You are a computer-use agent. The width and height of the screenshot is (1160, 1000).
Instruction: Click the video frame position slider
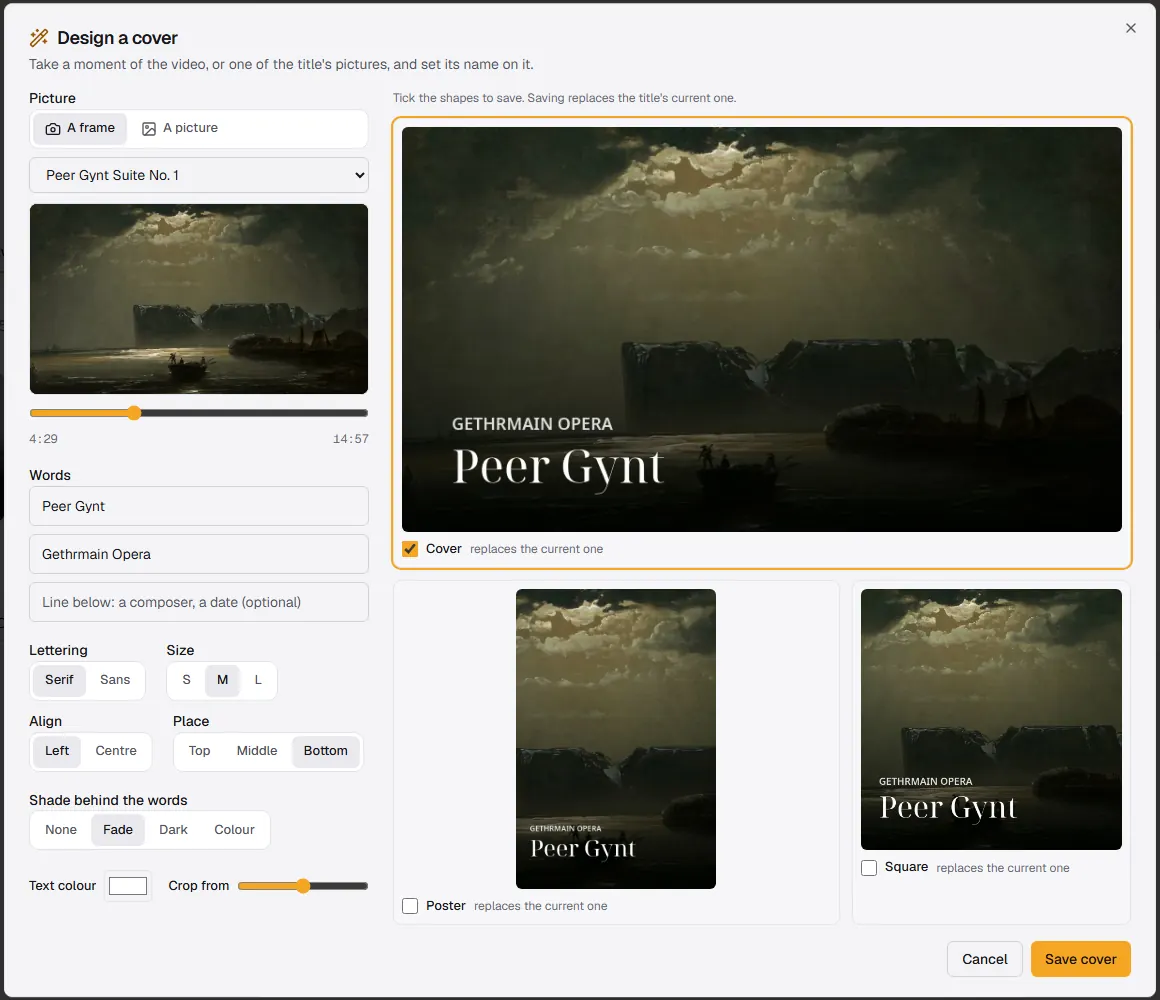[199, 413]
